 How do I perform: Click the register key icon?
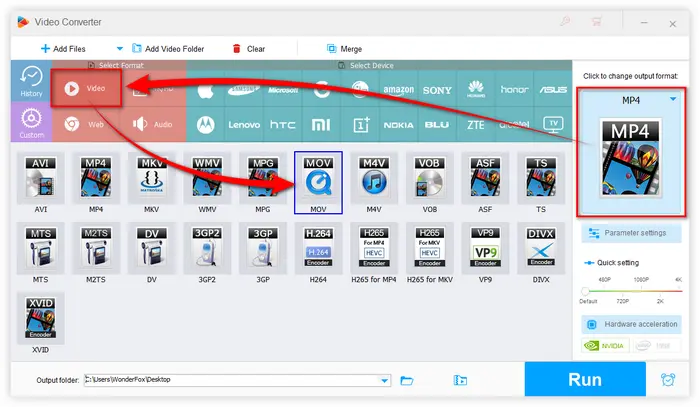click(565, 21)
